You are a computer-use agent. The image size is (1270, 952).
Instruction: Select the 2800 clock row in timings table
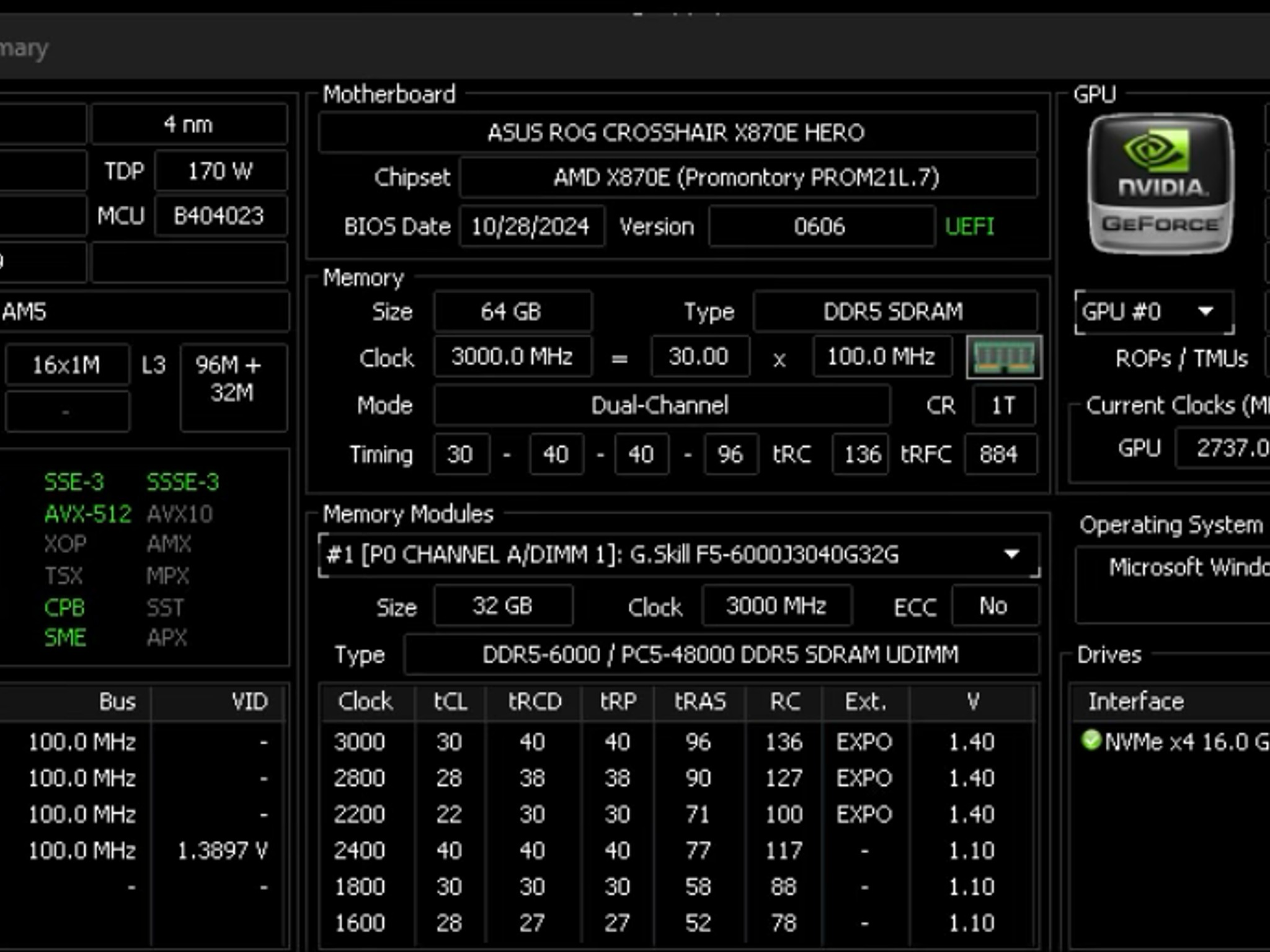(678, 778)
